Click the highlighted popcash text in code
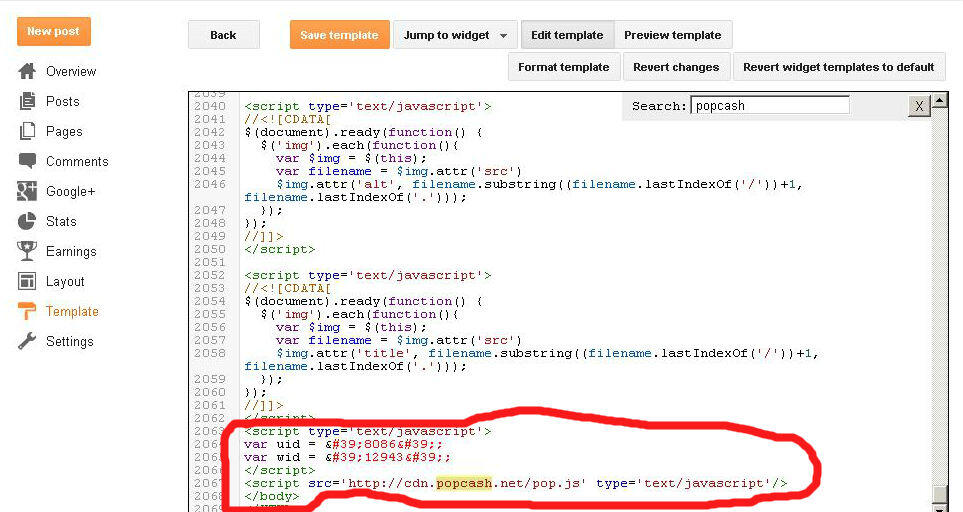This screenshot has width=963, height=512. pos(464,483)
